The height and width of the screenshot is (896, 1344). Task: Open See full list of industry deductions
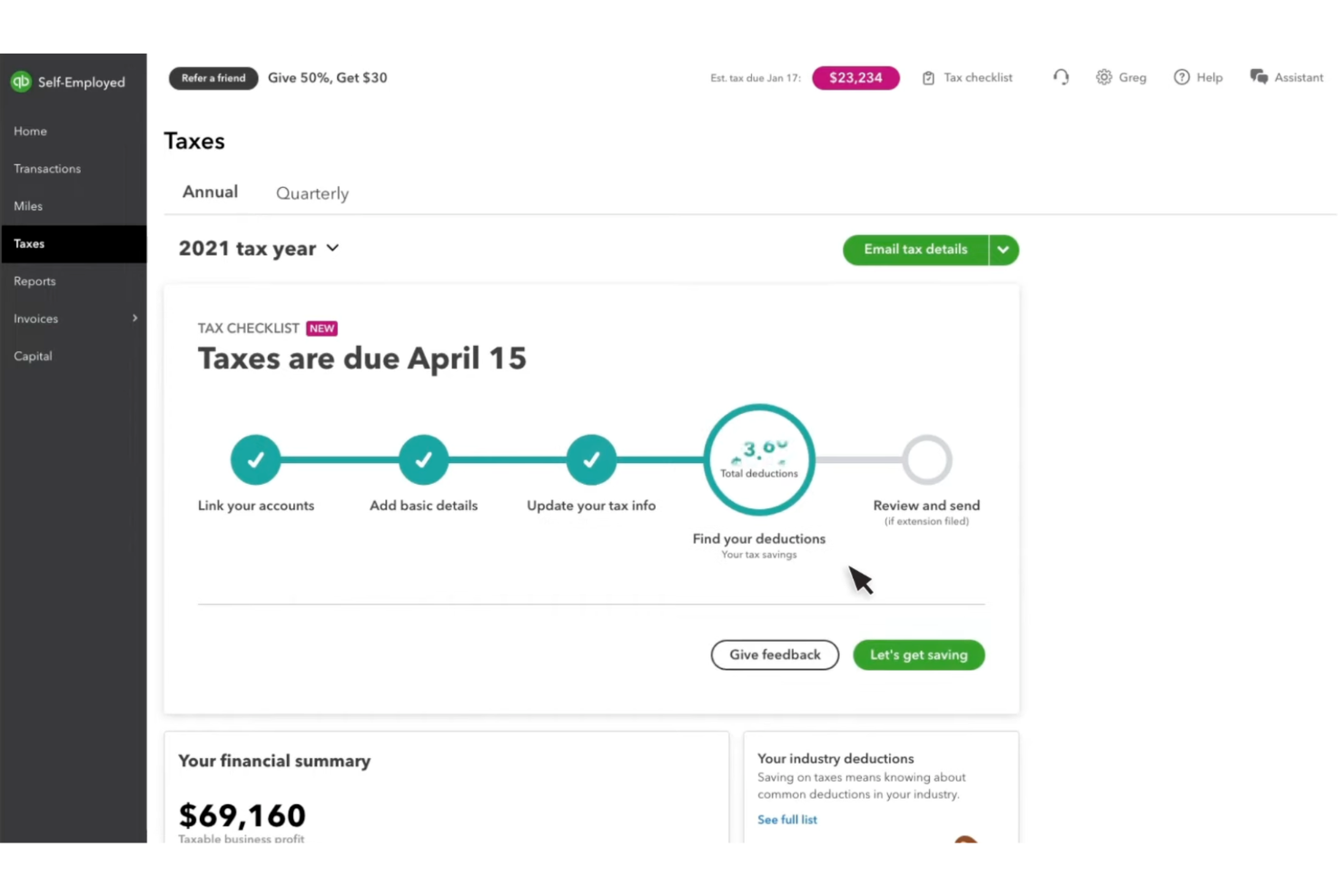point(786,819)
